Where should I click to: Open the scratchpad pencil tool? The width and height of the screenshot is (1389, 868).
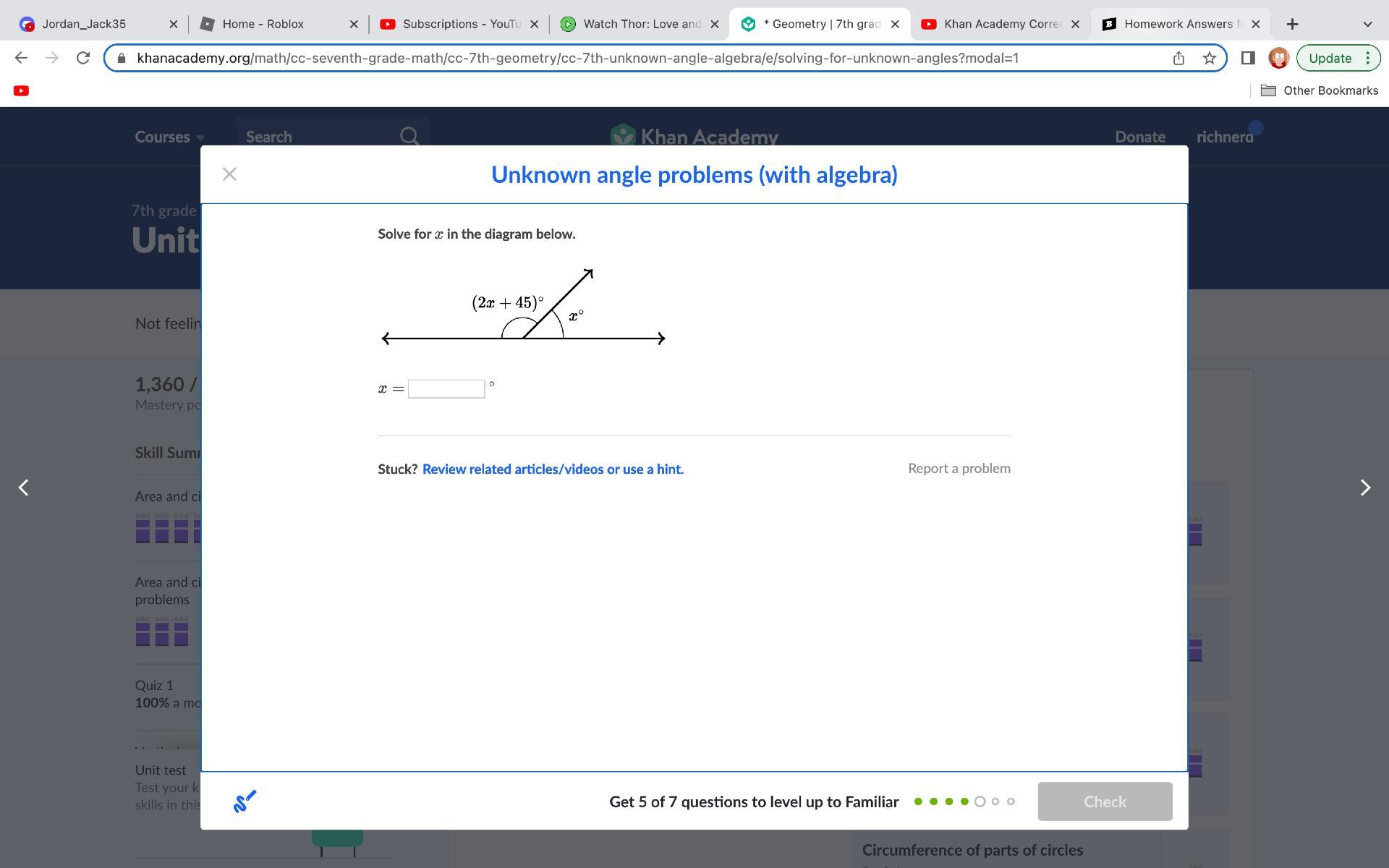pyautogui.click(x=245, y=801)
